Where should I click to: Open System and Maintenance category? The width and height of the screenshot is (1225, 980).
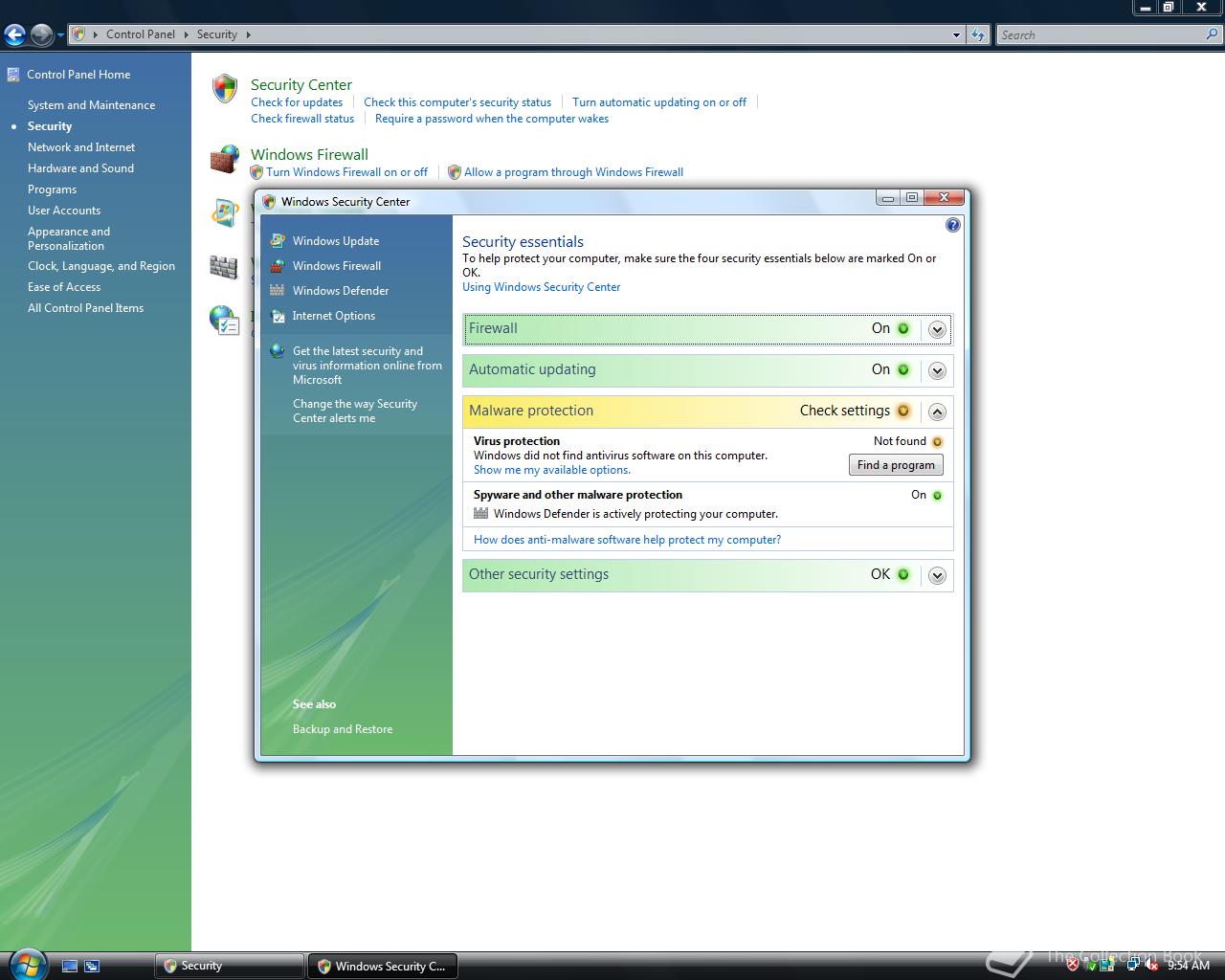(91, 105)
